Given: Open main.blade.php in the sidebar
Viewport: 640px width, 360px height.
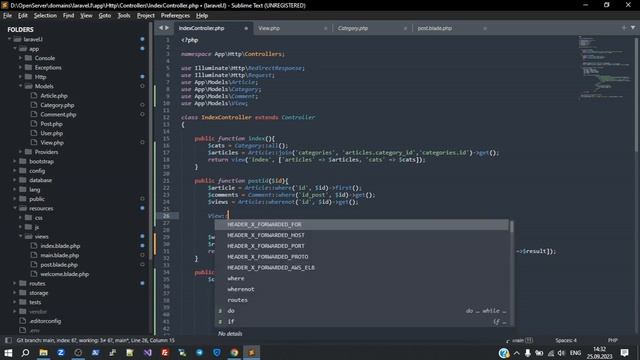Looking at the screenshot, I should 59,255.
